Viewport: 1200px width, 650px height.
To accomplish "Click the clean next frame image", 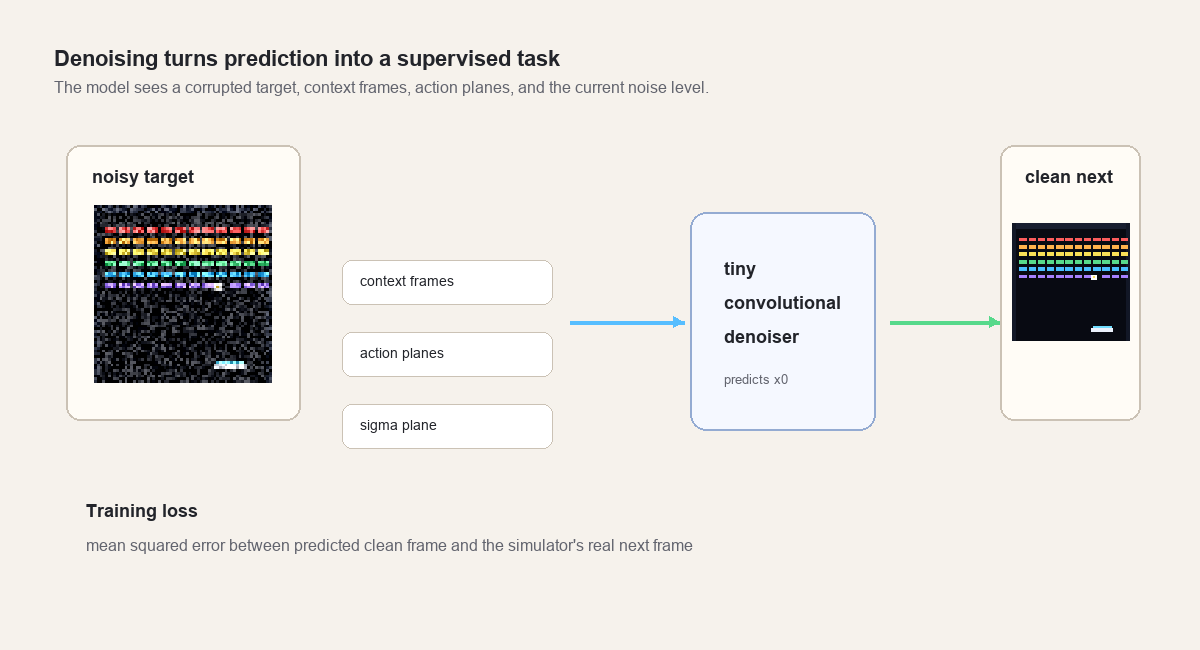I will click(1071, 282).
